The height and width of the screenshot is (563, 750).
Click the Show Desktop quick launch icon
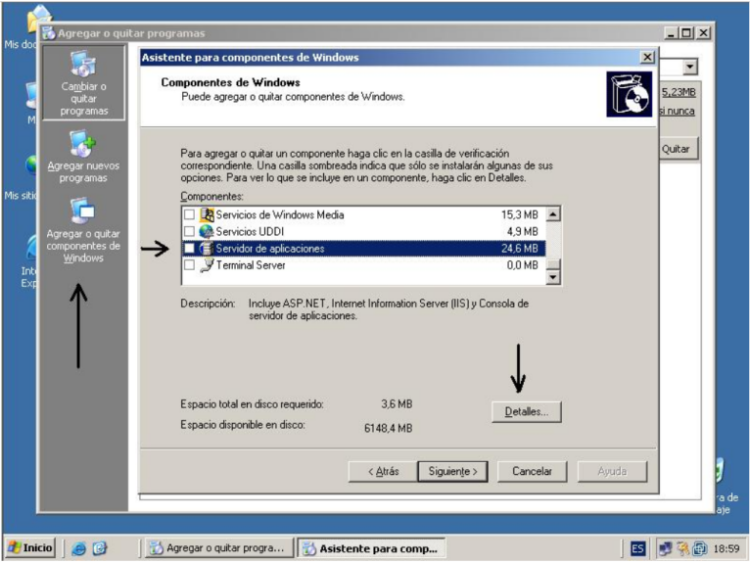(99, 548)
